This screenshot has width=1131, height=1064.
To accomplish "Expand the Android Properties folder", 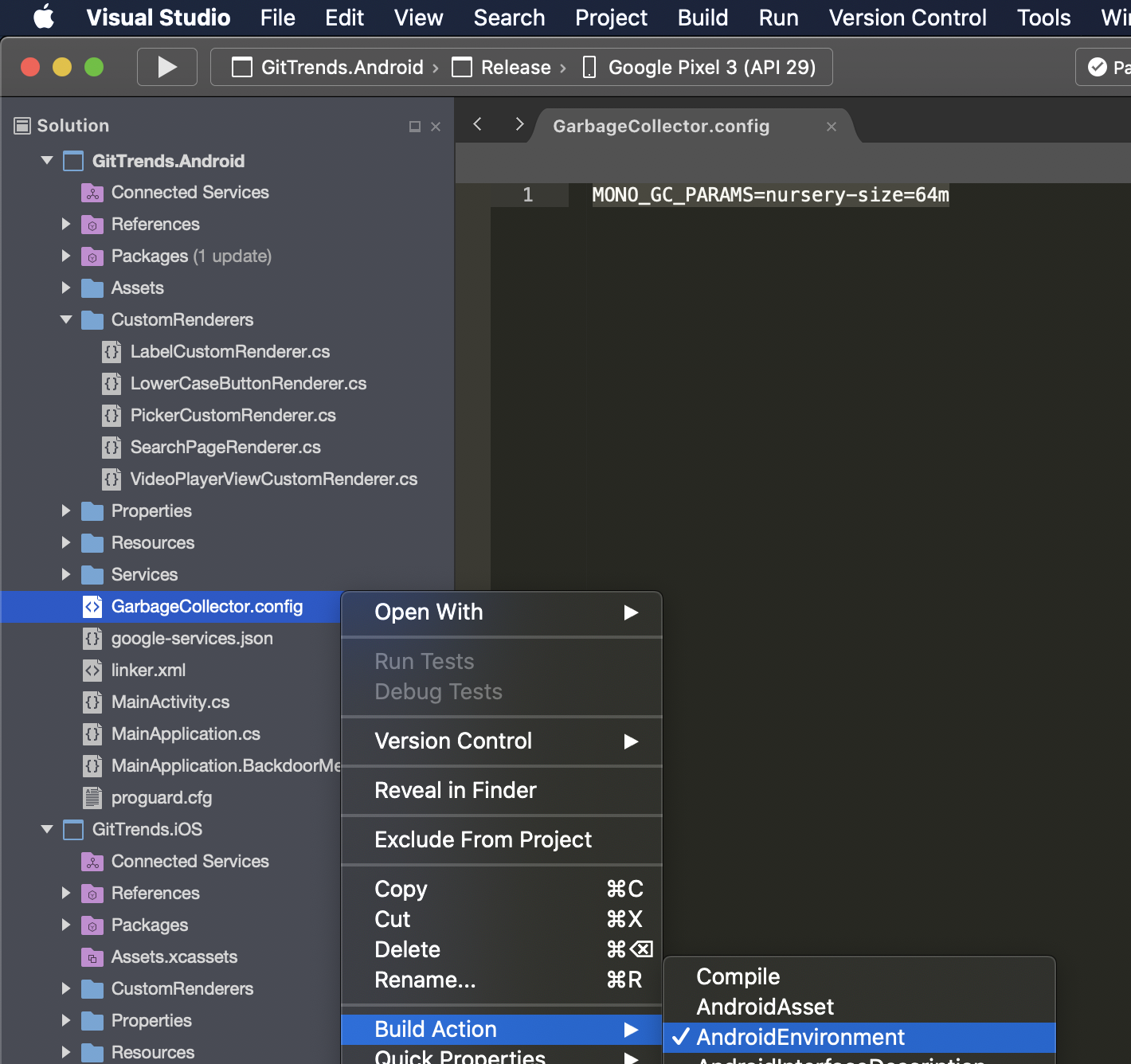I will [66, 511].
